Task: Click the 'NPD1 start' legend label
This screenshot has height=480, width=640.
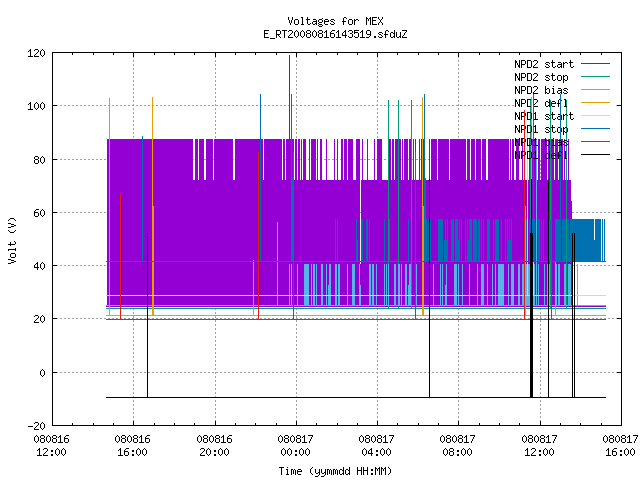Action: [x=544, y=116]
